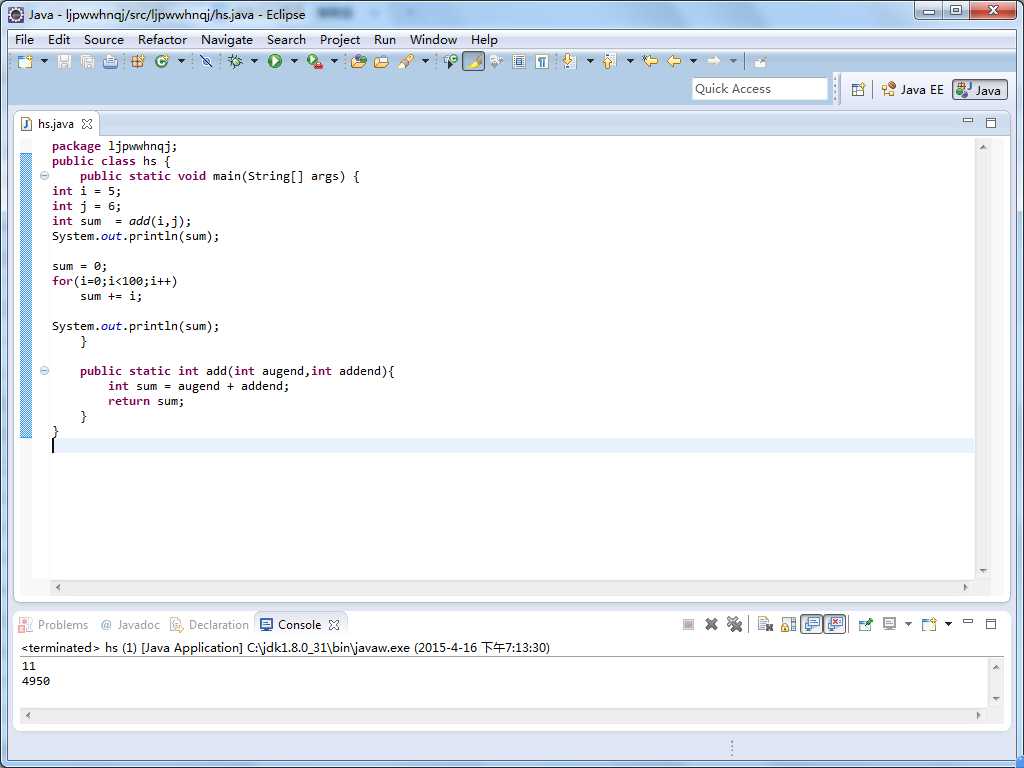Switch to the Declaration tab
The image size is (1024, 768).
[210, 625]
